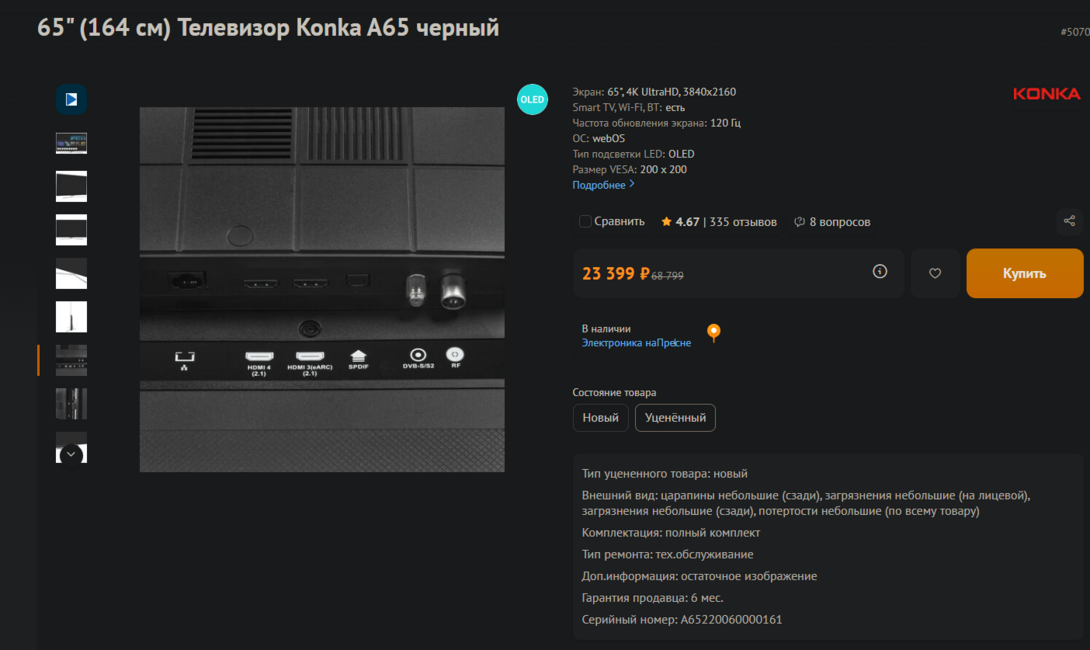Open the price info icon
The width and height of the screenshot is (1090, 650).
pyautogui.click(x=880, y=271)
